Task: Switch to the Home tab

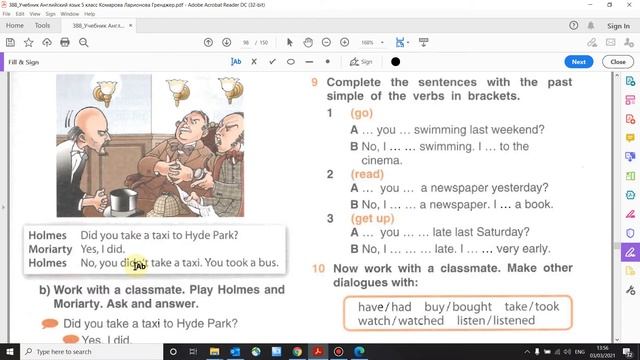Action: [x=15, y=25]
